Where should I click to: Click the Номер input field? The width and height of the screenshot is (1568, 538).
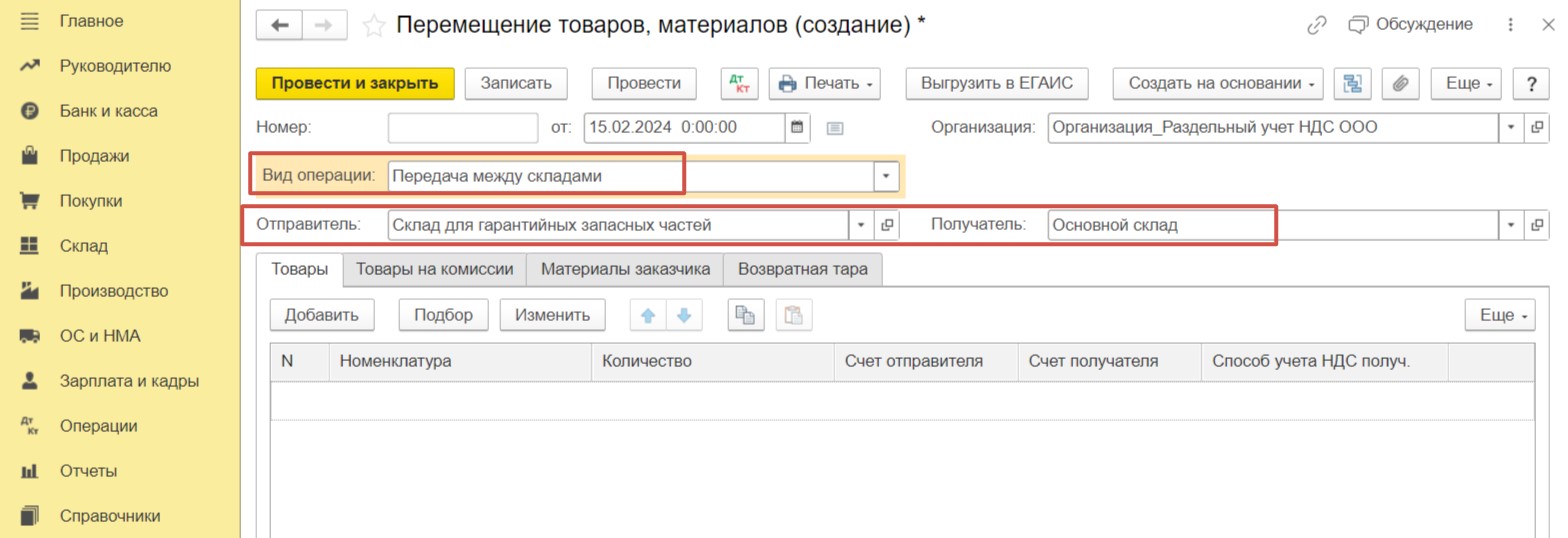(463, 128)
